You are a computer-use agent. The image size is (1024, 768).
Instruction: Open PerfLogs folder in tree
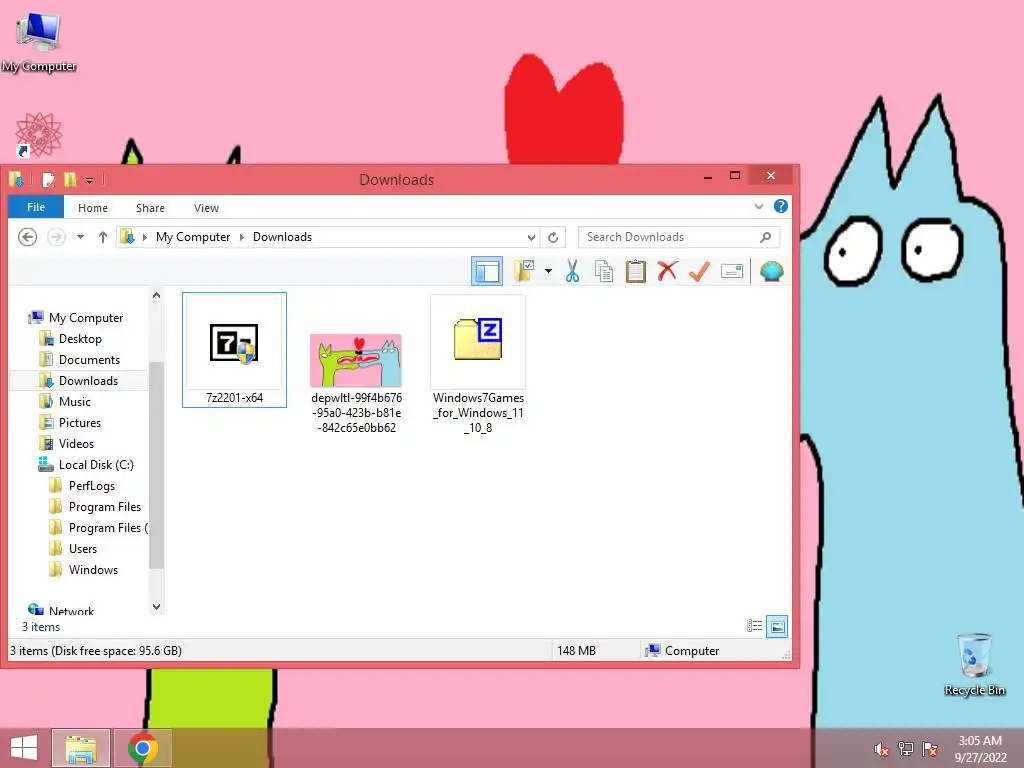[91, 486]
